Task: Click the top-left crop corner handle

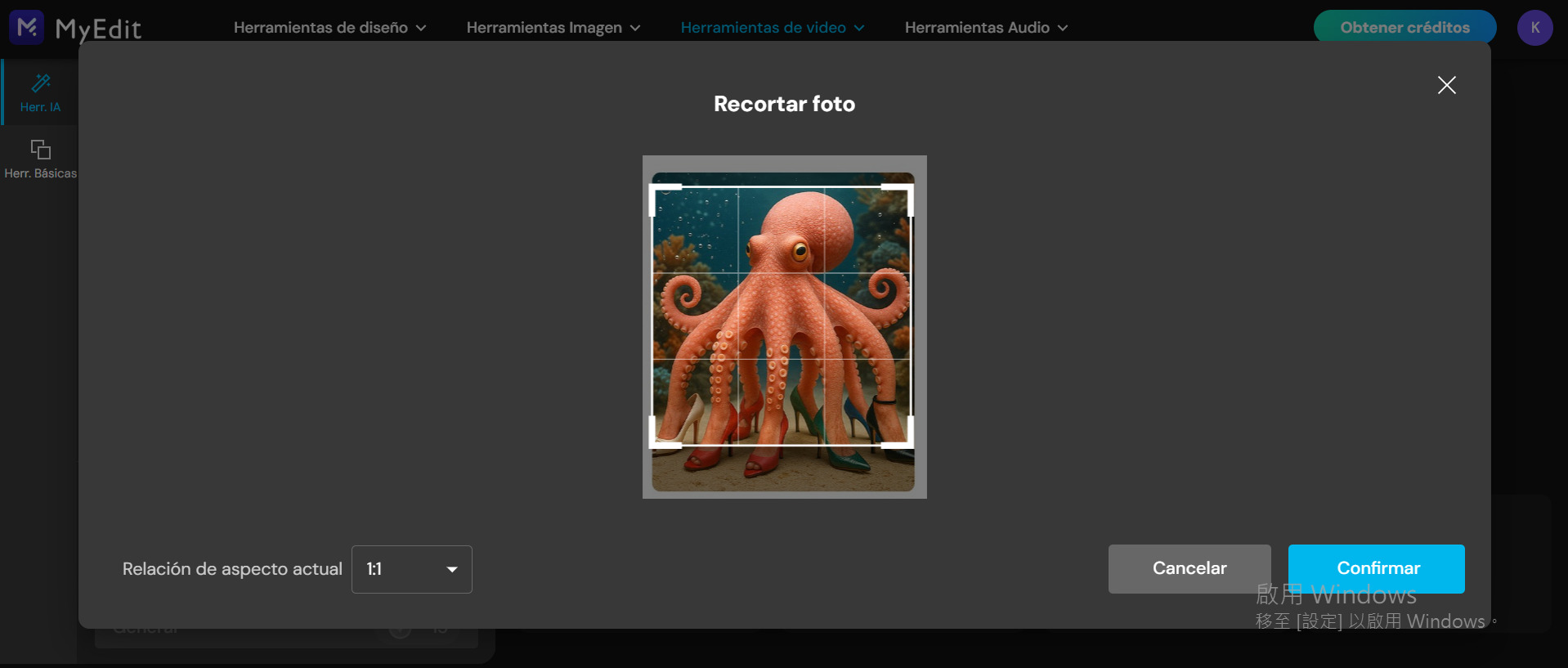Action: [654, 190]
